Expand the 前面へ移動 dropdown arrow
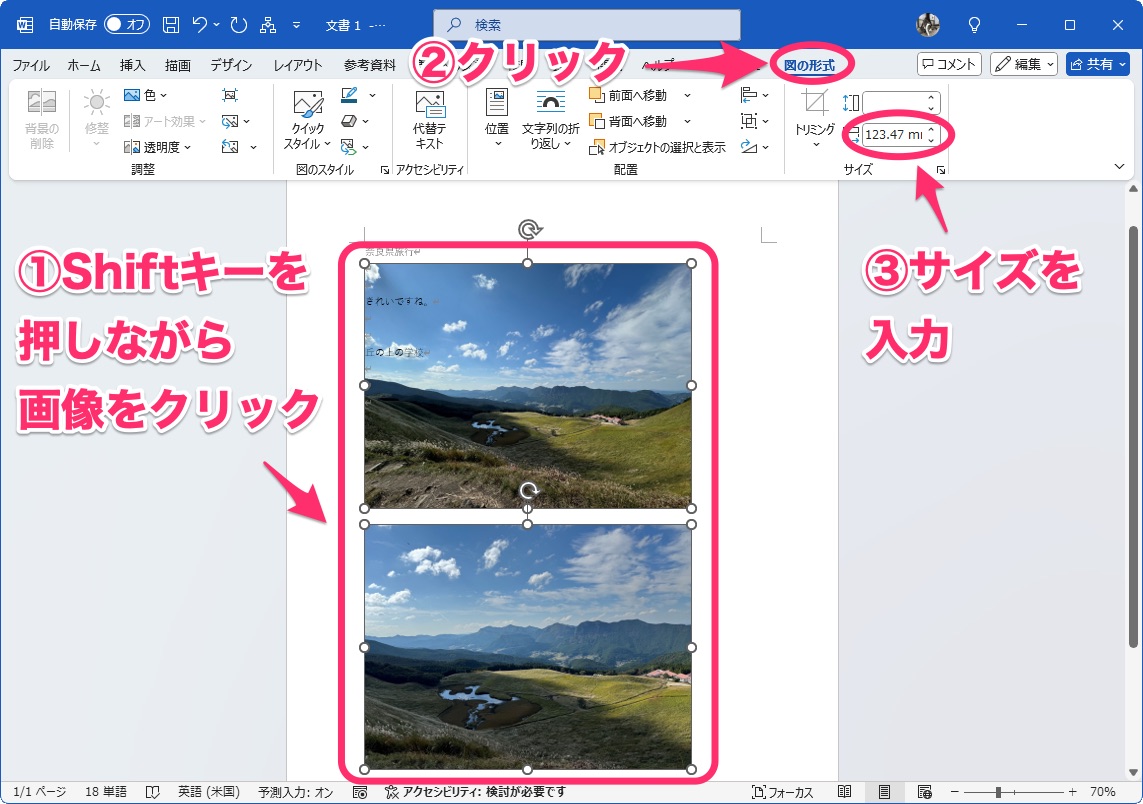 [x=686, y=96]
